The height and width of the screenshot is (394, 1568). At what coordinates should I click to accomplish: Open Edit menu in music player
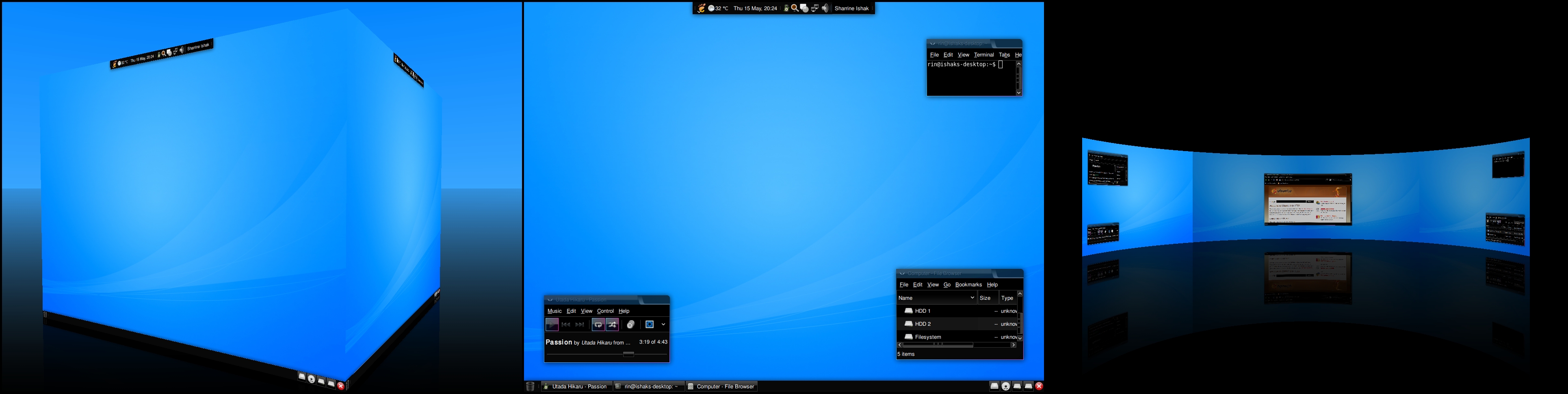(571, 311)
